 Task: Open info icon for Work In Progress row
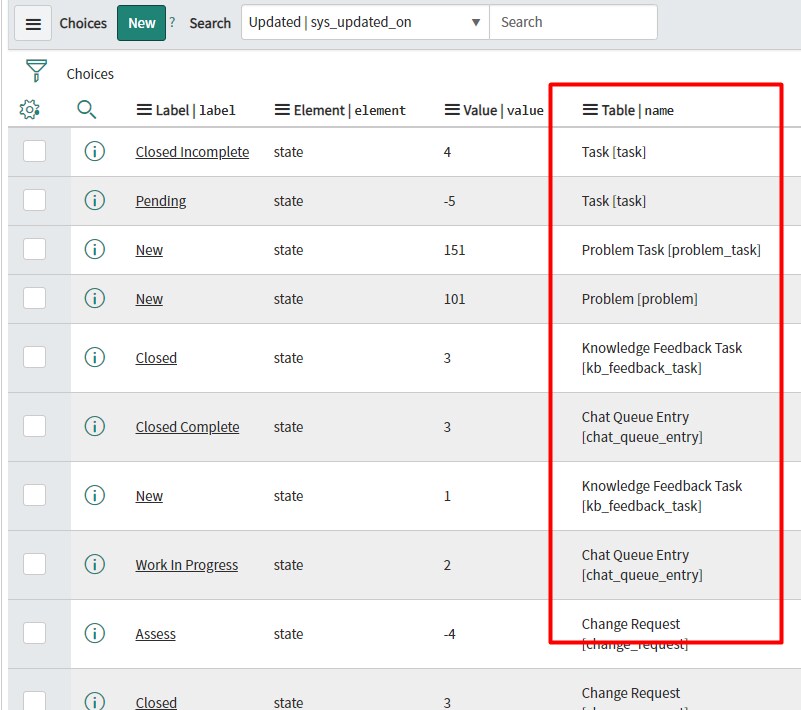point(95,565)
